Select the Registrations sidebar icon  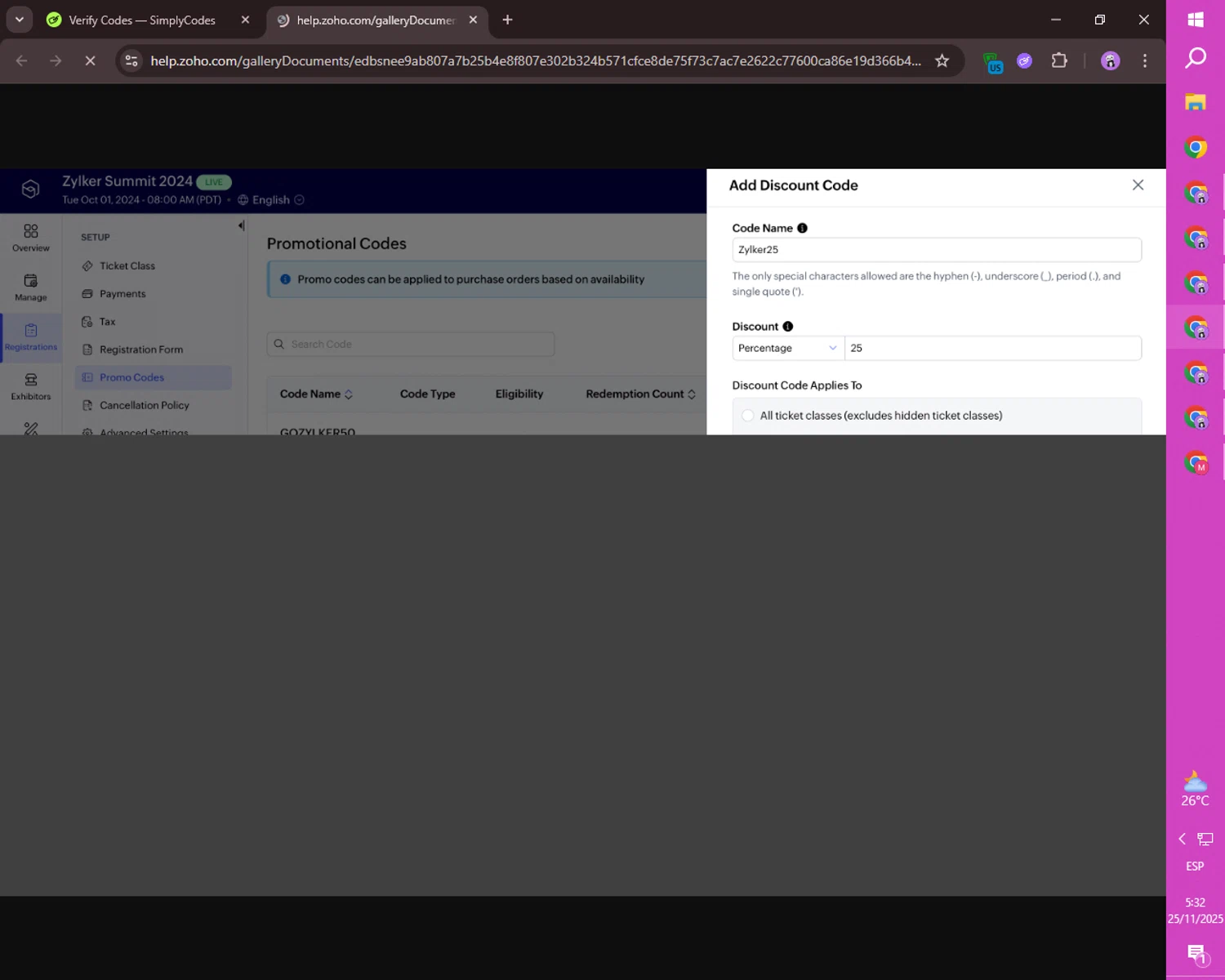30,336
